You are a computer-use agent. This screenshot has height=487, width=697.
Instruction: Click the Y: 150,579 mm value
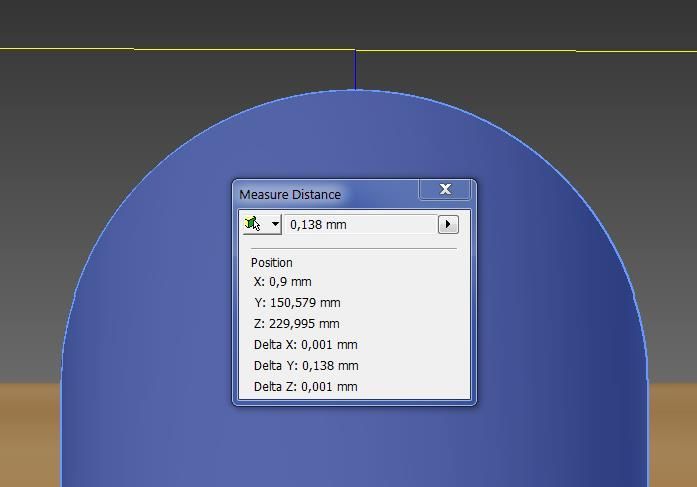(298, 302)
